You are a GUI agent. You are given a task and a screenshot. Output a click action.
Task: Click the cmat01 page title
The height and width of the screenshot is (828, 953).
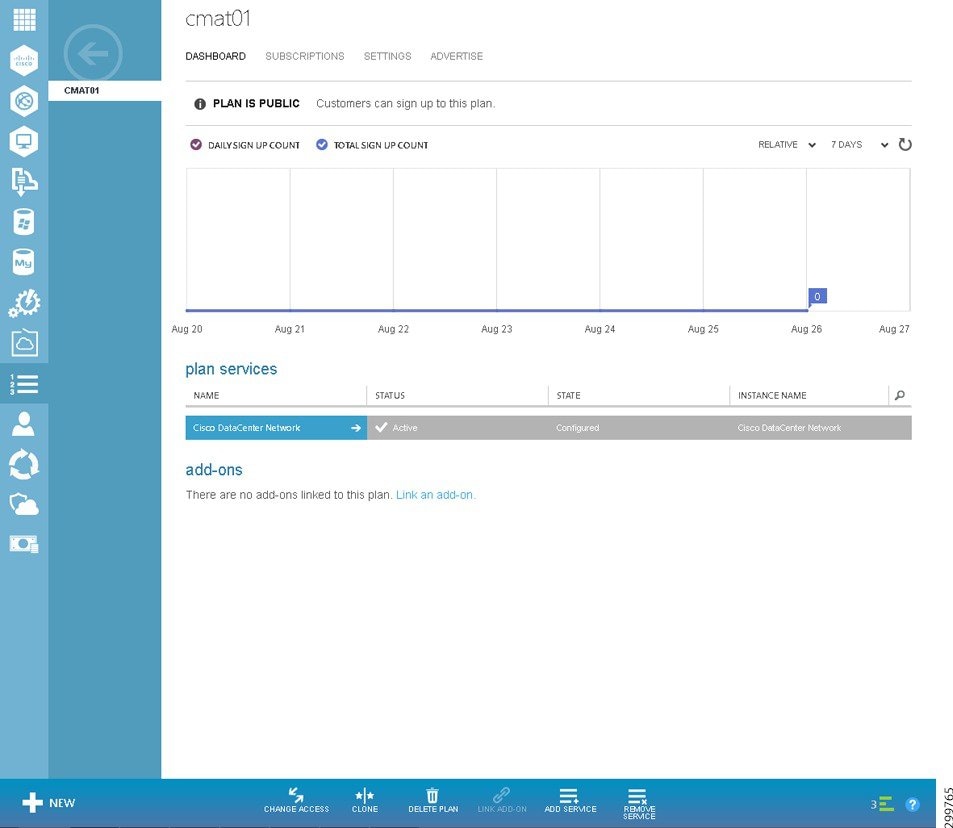coord(218,19)
